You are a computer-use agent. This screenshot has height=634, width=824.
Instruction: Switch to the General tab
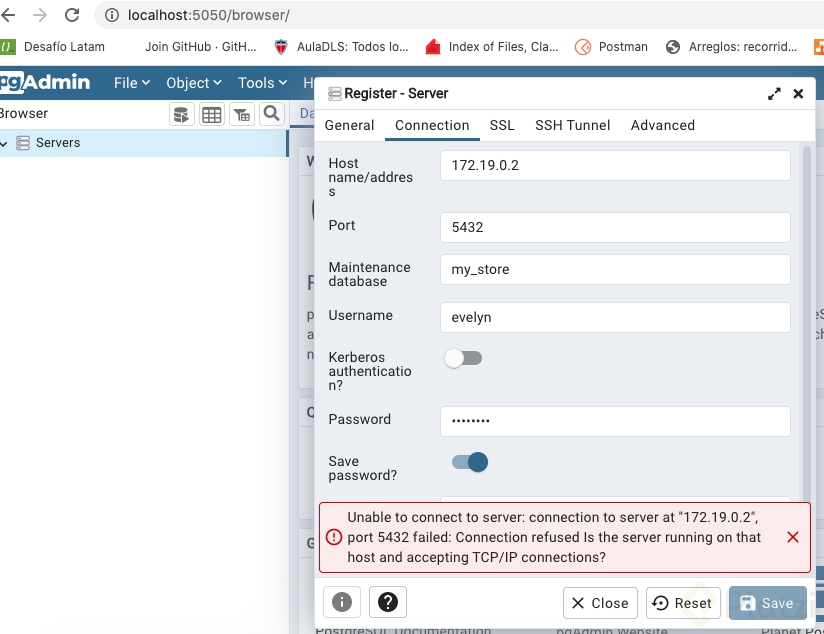[x=349, y=125]
